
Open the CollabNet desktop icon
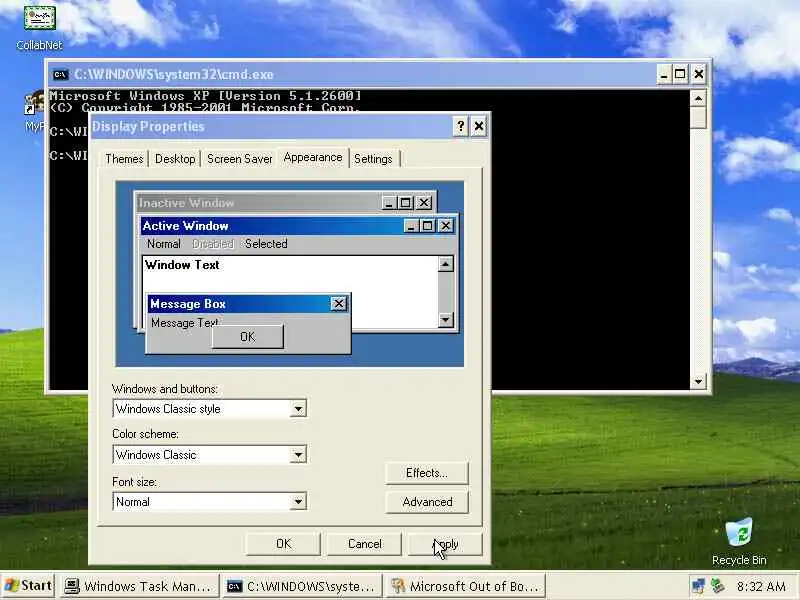(x=39, y=27)
